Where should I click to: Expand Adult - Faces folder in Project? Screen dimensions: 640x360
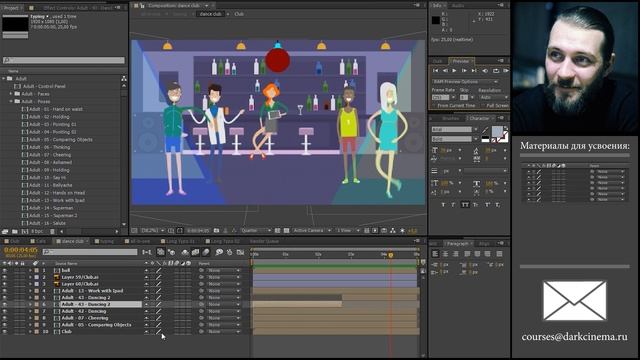(x=11, y=94)
